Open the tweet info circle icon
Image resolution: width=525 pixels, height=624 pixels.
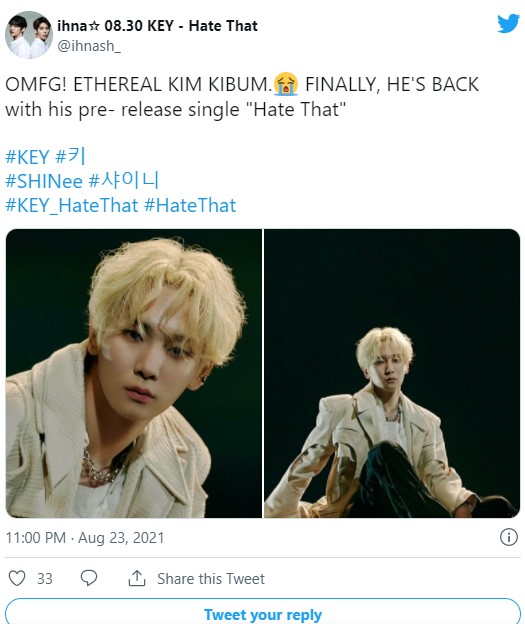(509, 537)
